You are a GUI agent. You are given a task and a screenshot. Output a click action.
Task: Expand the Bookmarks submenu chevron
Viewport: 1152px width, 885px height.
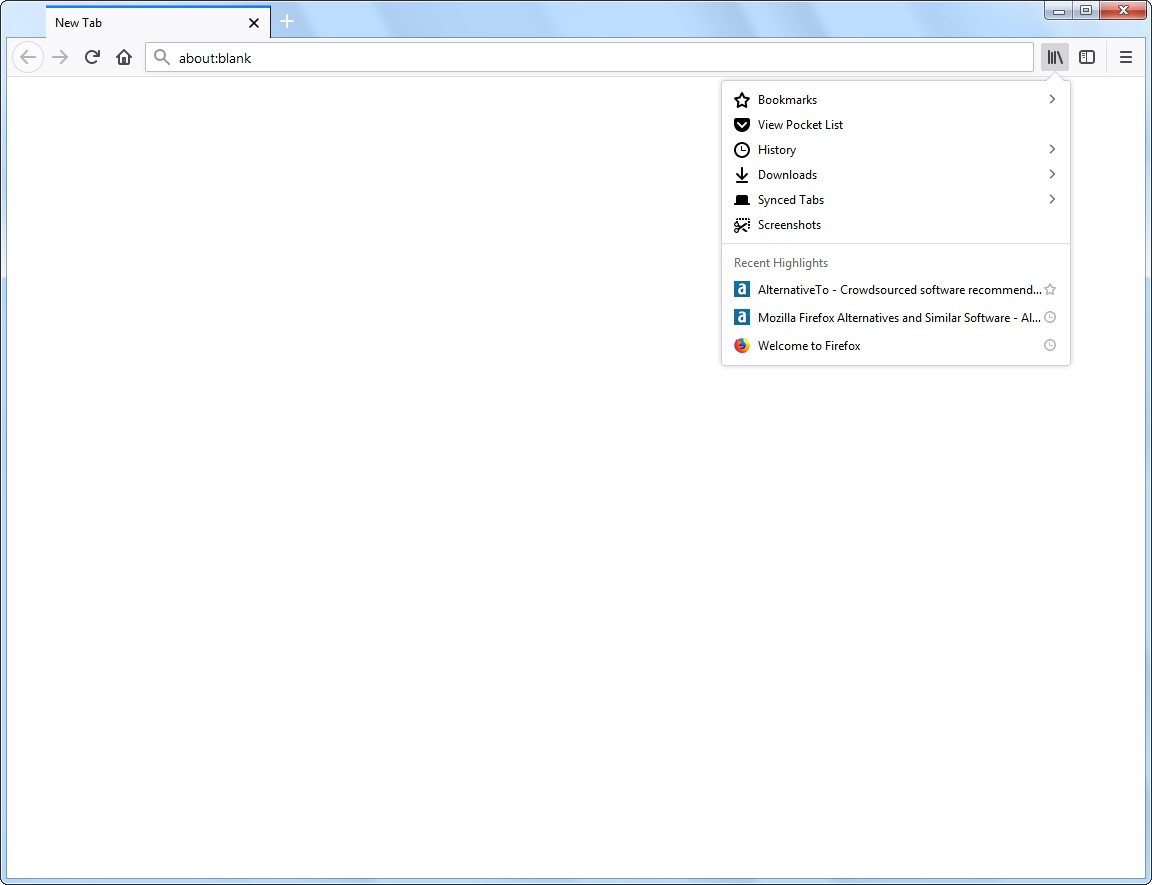tap(1052, 99)
